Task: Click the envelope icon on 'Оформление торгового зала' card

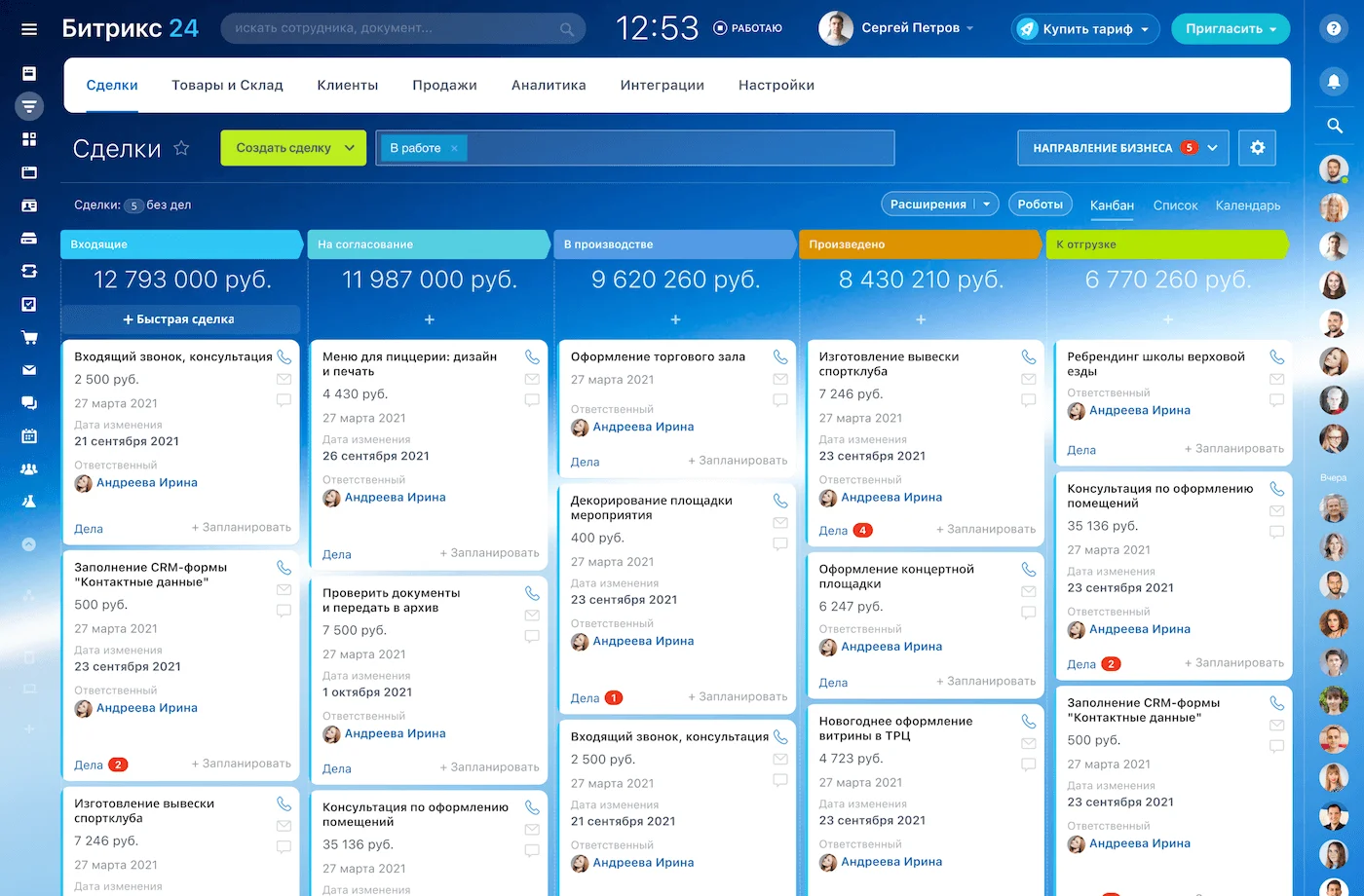Action: pyautogui.click(x=779, y=378)
